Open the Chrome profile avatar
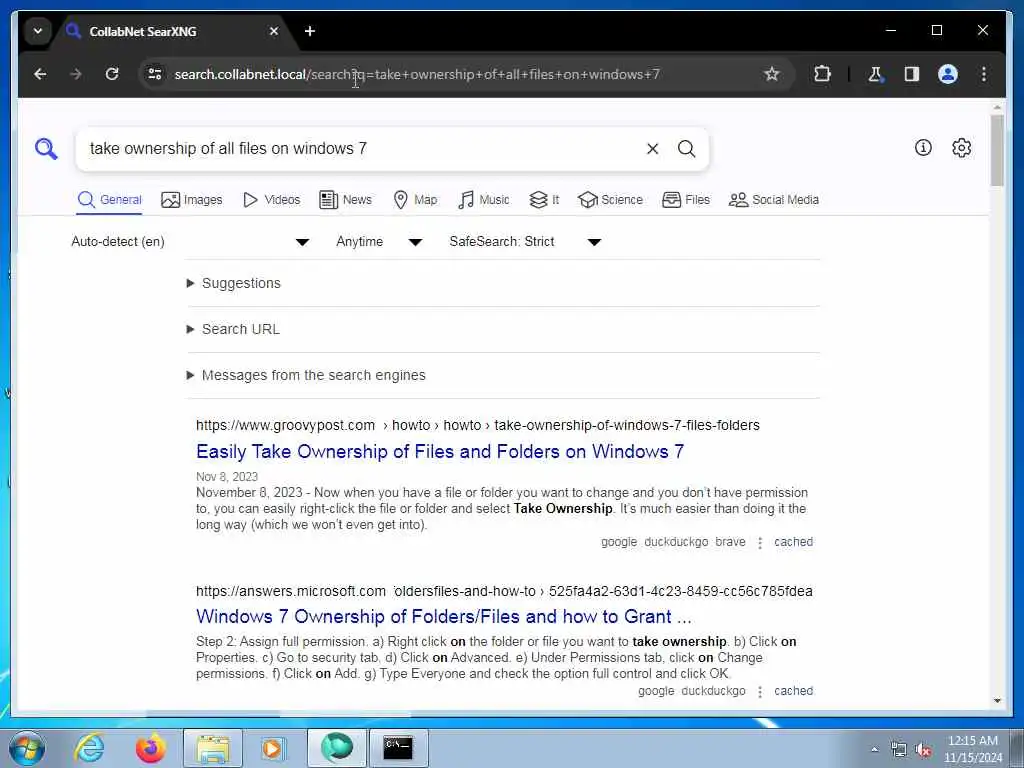1024x768 pixels. 948,74
